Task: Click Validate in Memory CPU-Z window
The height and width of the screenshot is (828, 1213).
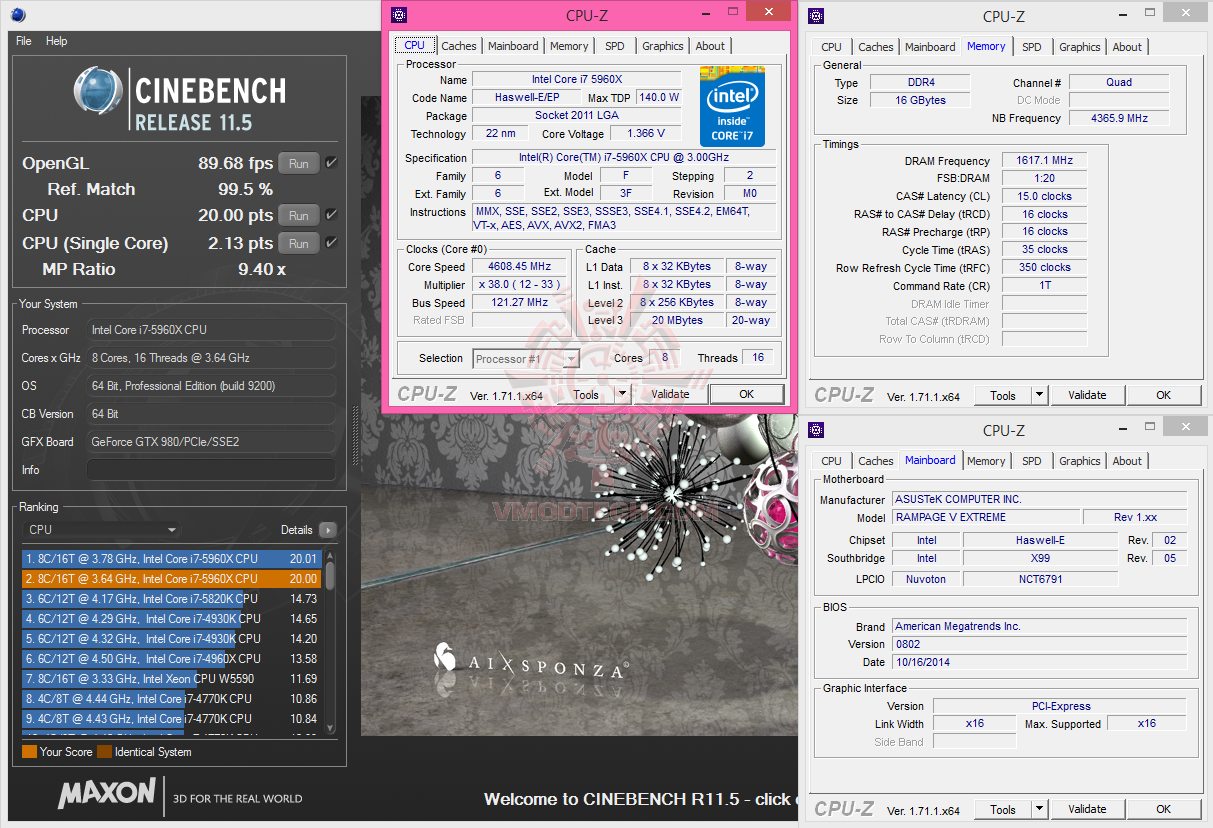Action: pyautogui.click(x=1087, y=395)
